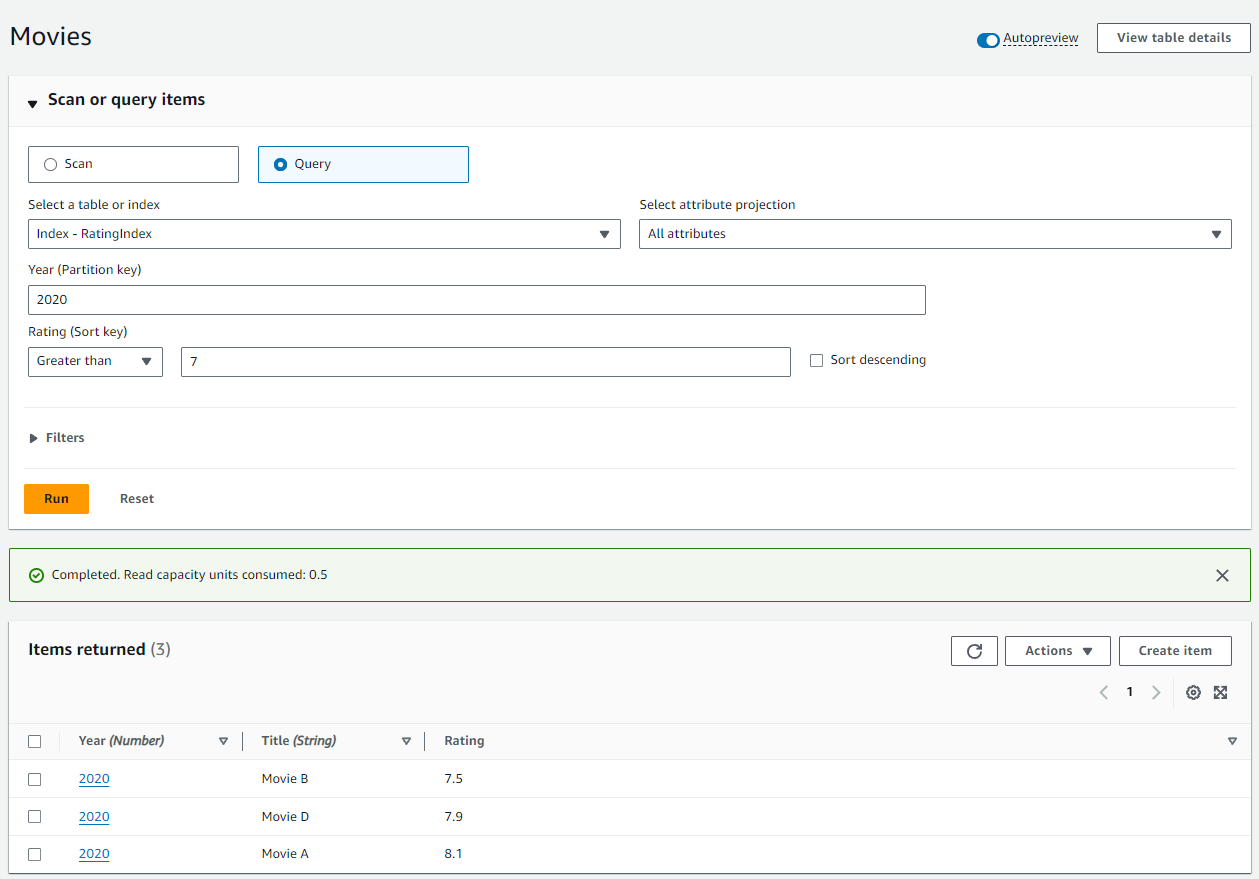
Task: Go to previous results page arrow
Action: (1104, 692)
